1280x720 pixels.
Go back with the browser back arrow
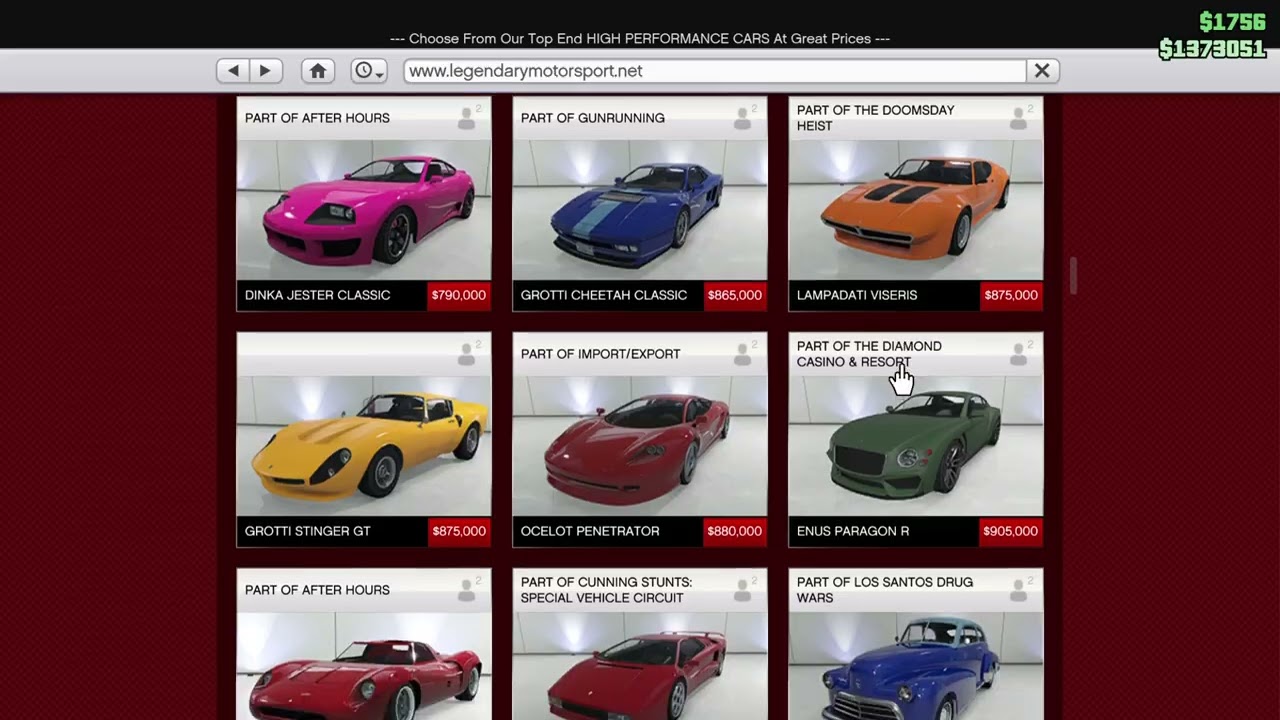pyautogui.click(x=233, y=71)
